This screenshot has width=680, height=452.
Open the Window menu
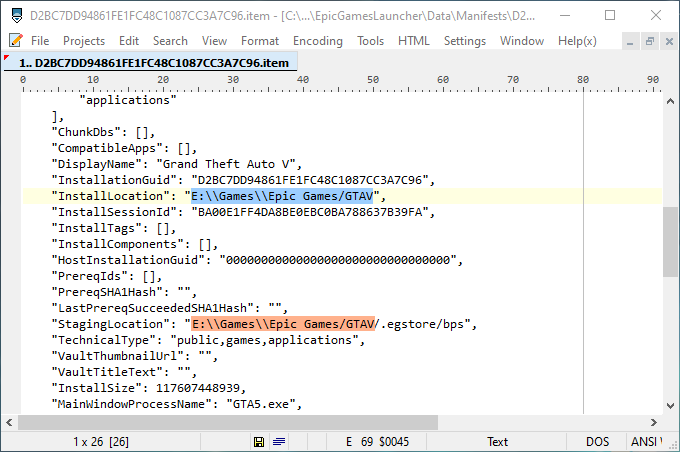click(522, 41)
